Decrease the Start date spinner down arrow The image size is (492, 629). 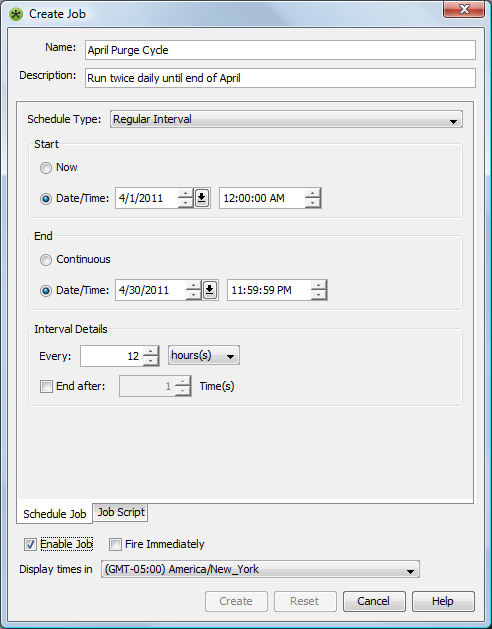point(185,203)
